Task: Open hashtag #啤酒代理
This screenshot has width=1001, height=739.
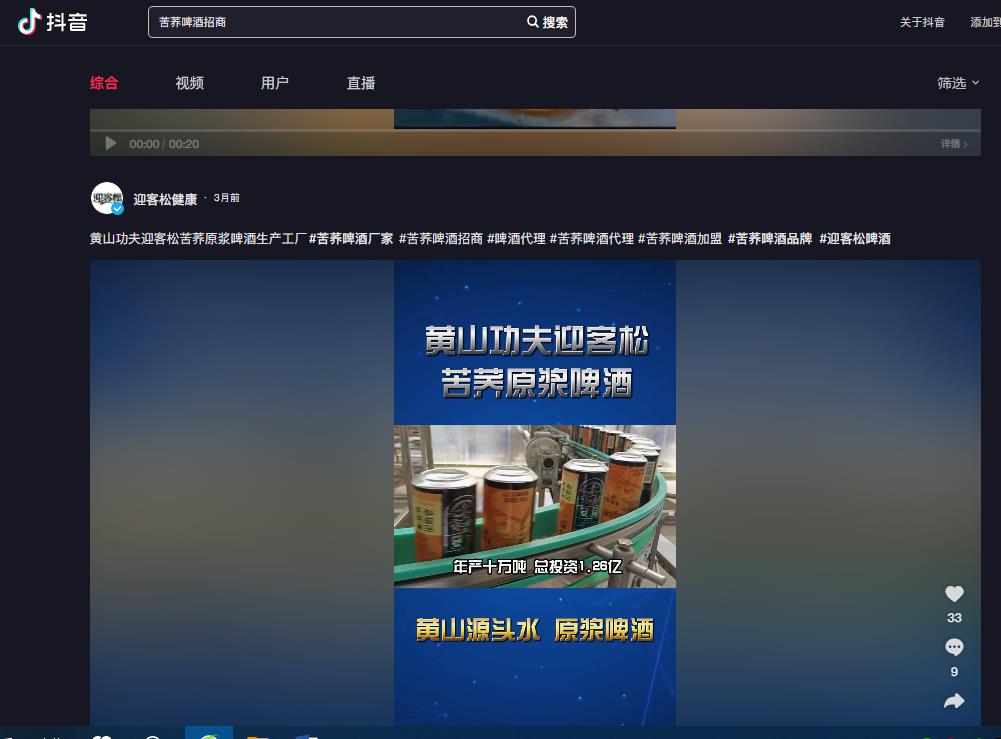Action: (516, 239)
